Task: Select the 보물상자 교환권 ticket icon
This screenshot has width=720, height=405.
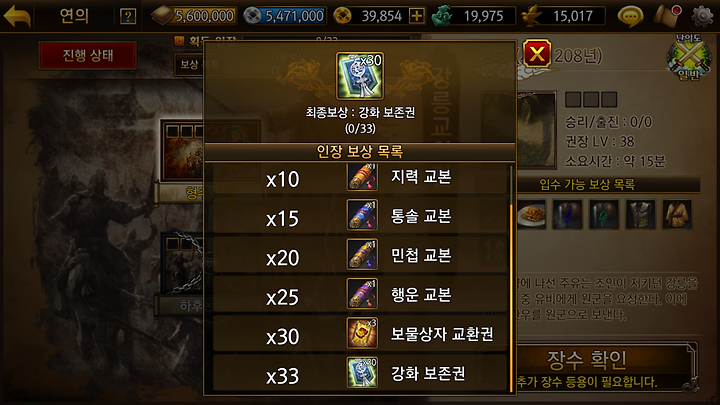Action: point(362,333)
